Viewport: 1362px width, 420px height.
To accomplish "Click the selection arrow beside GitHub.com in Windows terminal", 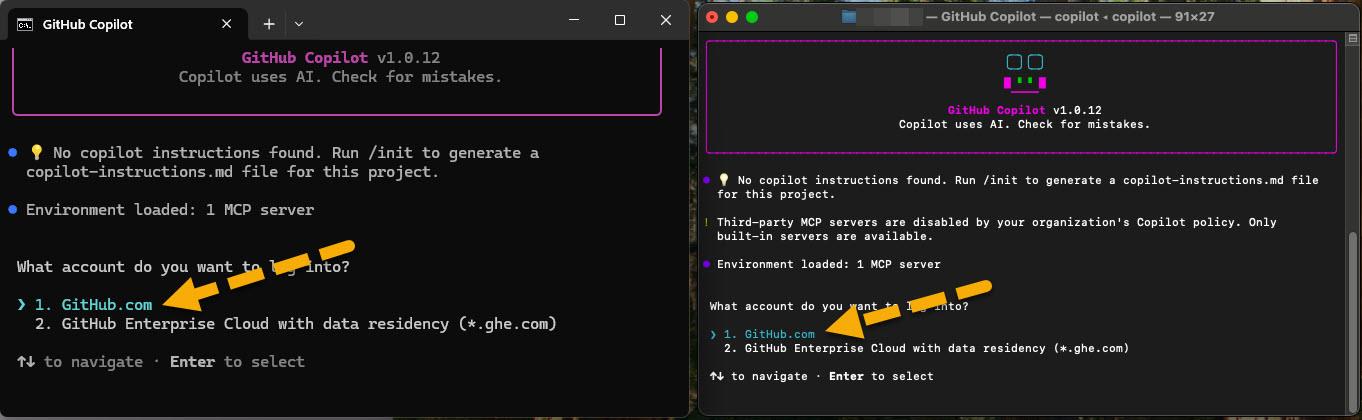I will (x=21, y=305).
